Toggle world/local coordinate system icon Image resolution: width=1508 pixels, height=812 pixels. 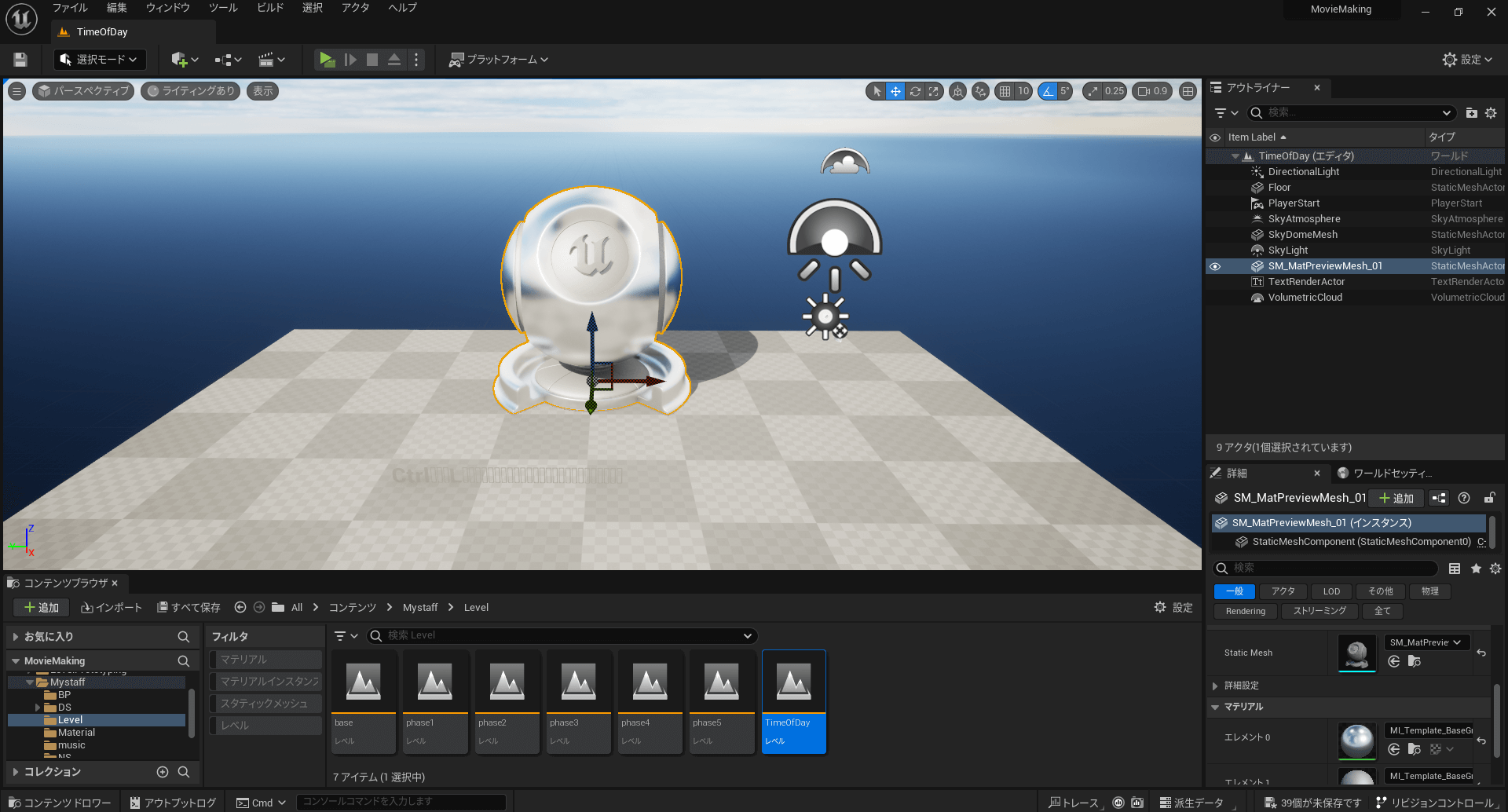[957, 91]
